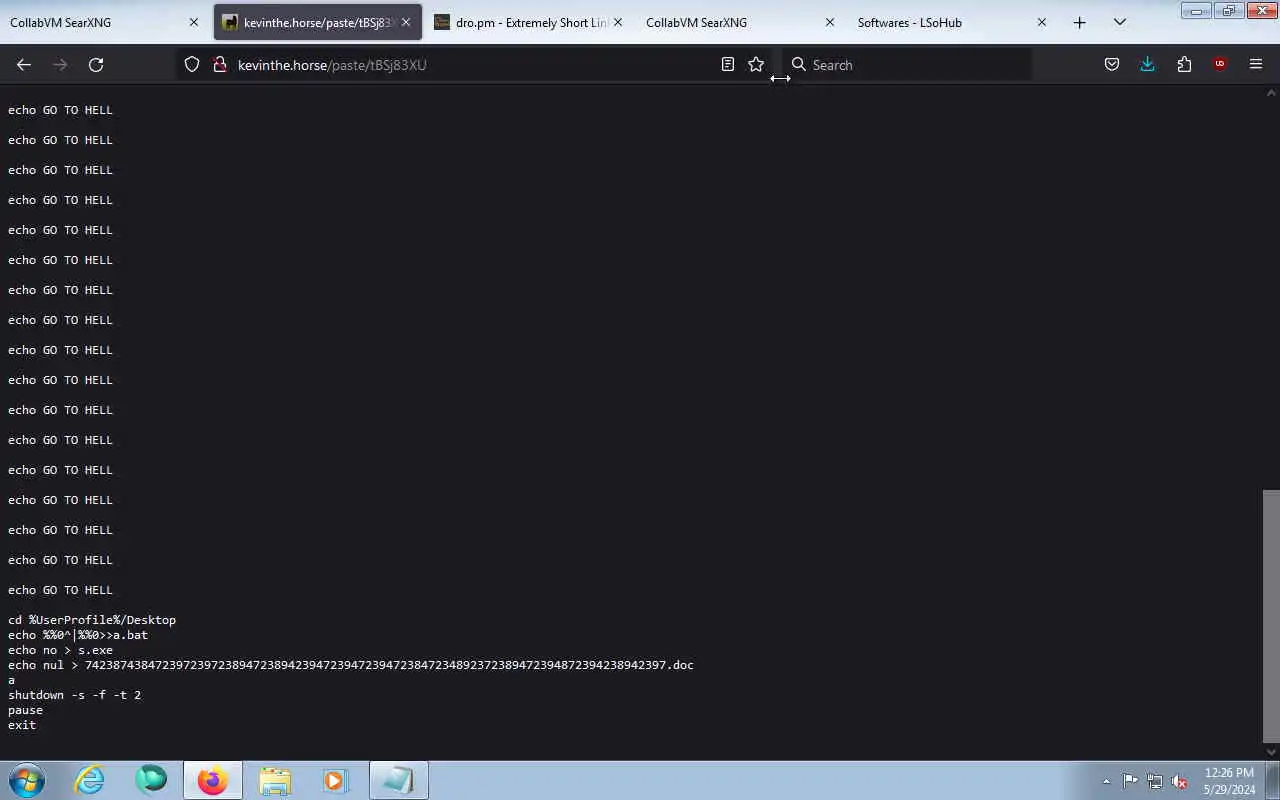
Task: Click the 'exit' line in paste
Action: coord(22,725)
